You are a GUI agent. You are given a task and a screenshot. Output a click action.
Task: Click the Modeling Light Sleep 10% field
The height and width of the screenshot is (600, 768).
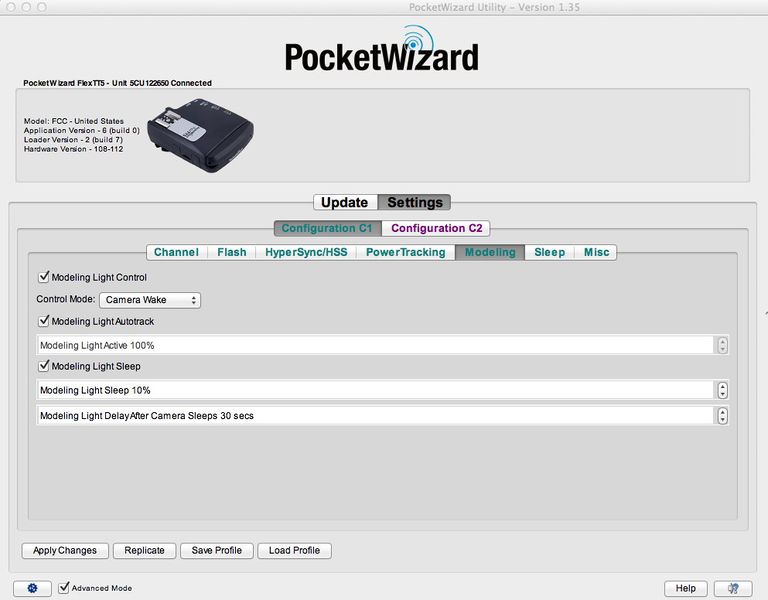pos(370,390)
